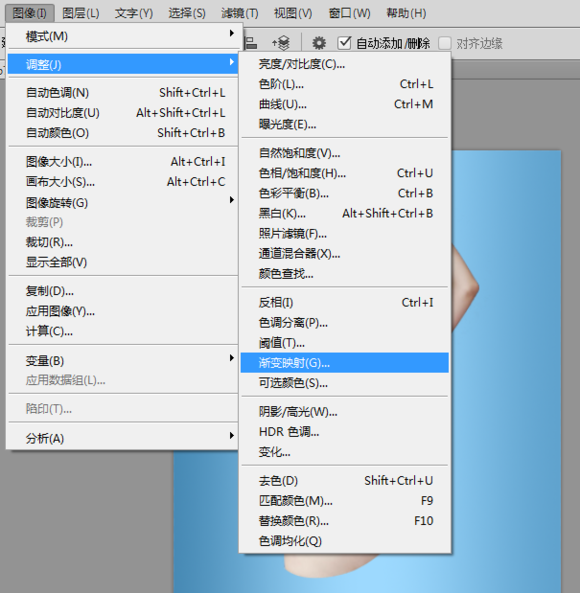The image size is (580, 593).
Task: Open 黑白(K)... adjustment
Action: [x=344, y=213]
